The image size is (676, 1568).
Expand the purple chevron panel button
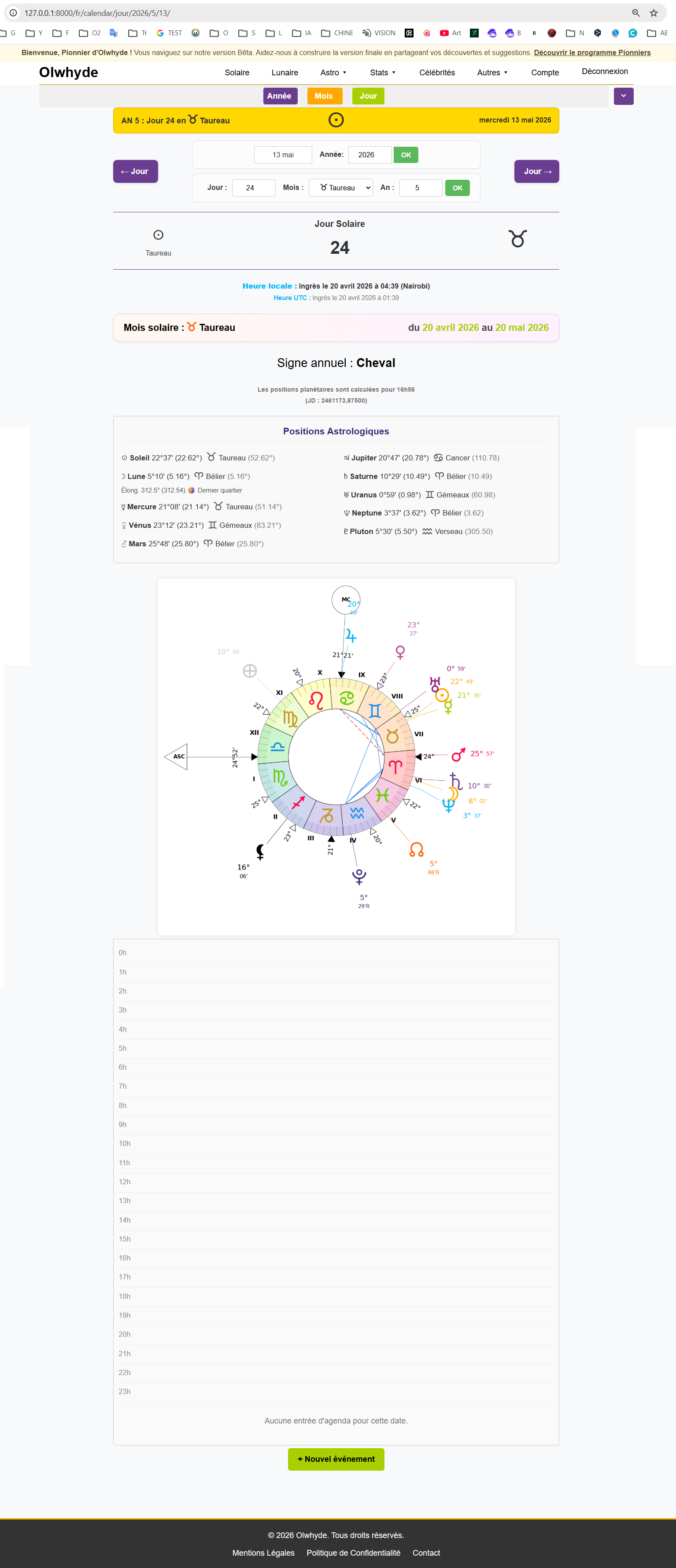point(623,96)
